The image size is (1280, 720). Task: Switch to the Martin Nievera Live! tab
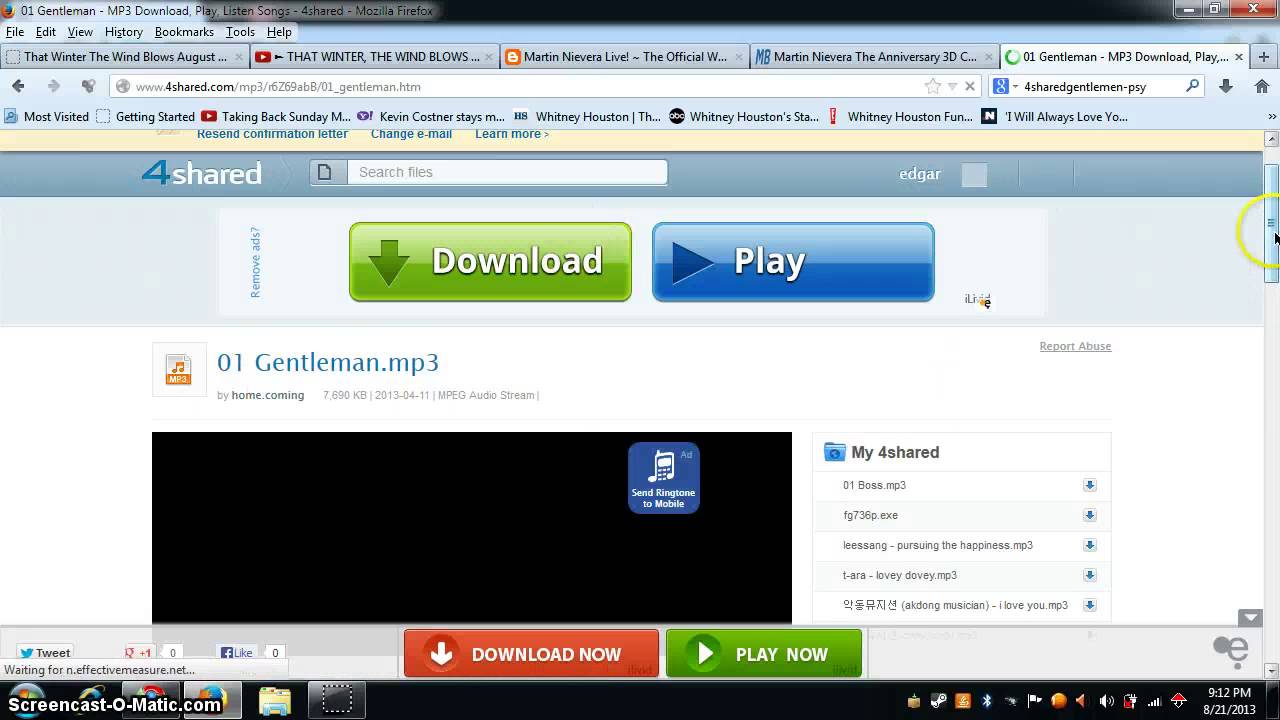623,57
